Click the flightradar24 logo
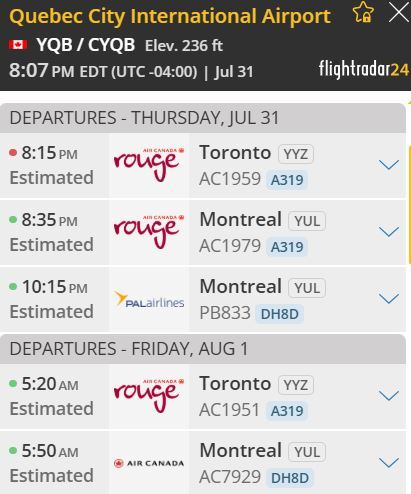Image resolution: width=411 pixels, height=494 pixels. click(364, 69)
